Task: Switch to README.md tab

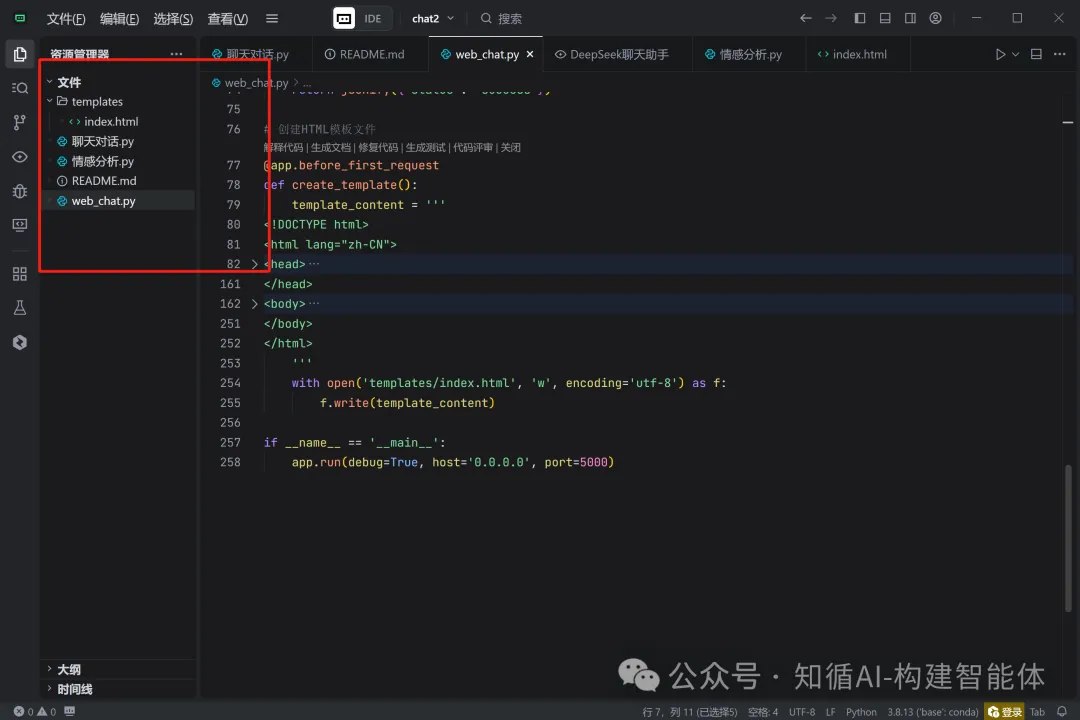Action: tap(364, 54)
